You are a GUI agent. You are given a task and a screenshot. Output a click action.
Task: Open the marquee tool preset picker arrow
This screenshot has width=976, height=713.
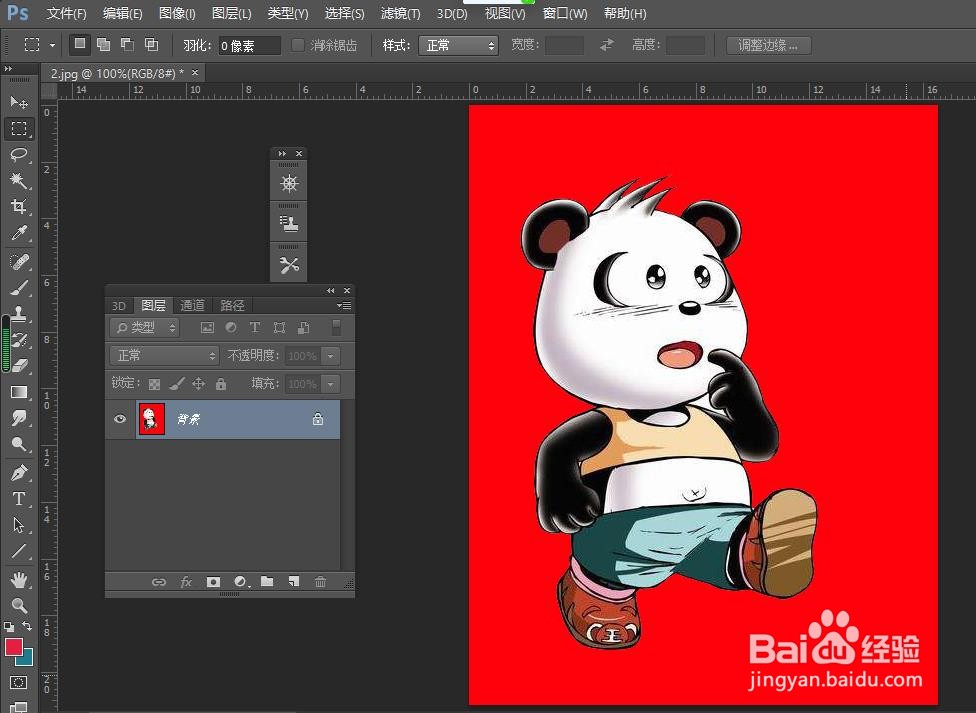click(x=52, y=45)
